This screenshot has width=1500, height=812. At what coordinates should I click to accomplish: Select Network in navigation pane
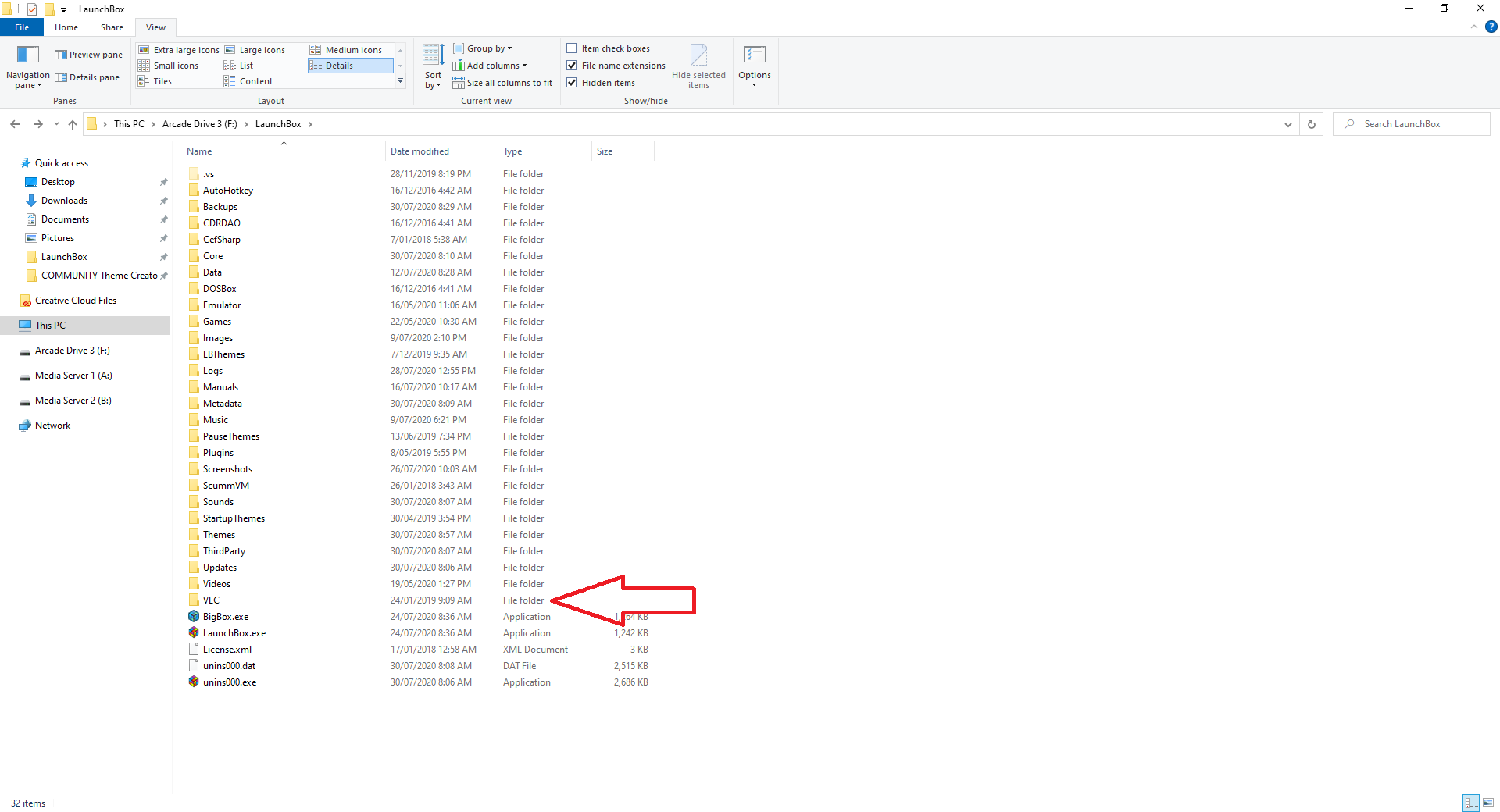[52, 426]
